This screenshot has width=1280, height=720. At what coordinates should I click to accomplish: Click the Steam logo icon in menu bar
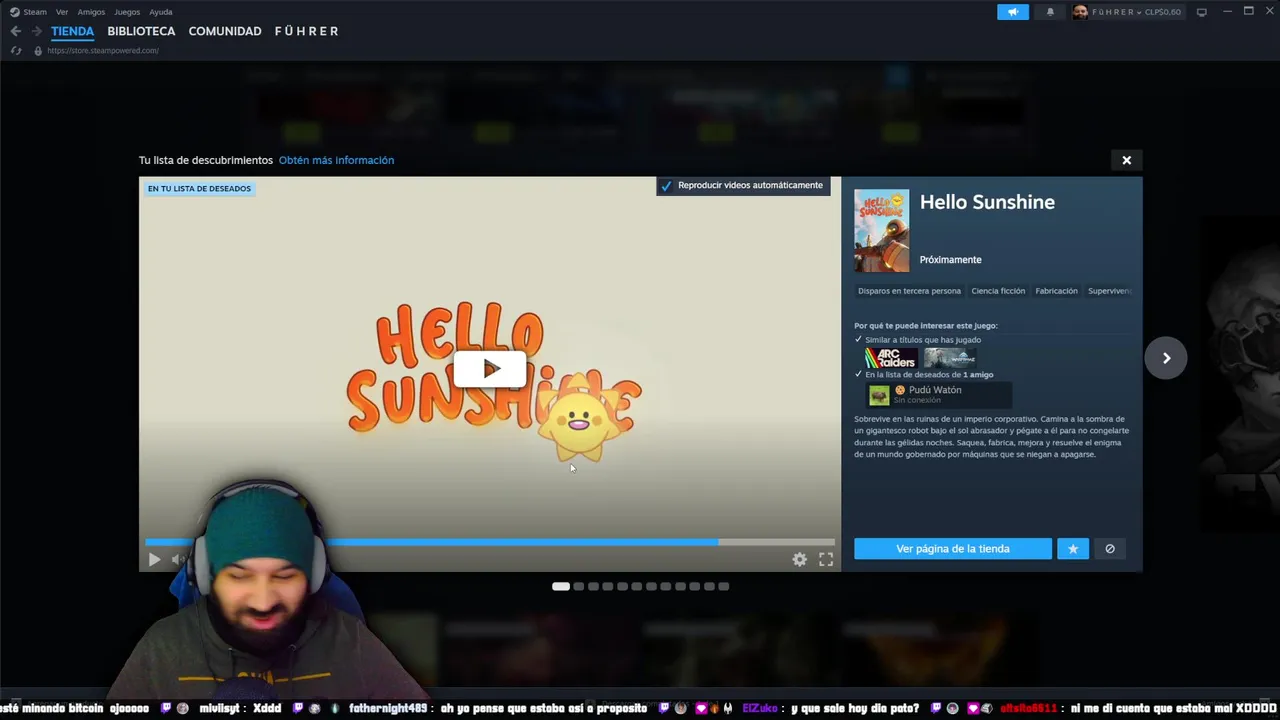coord(14,12)
